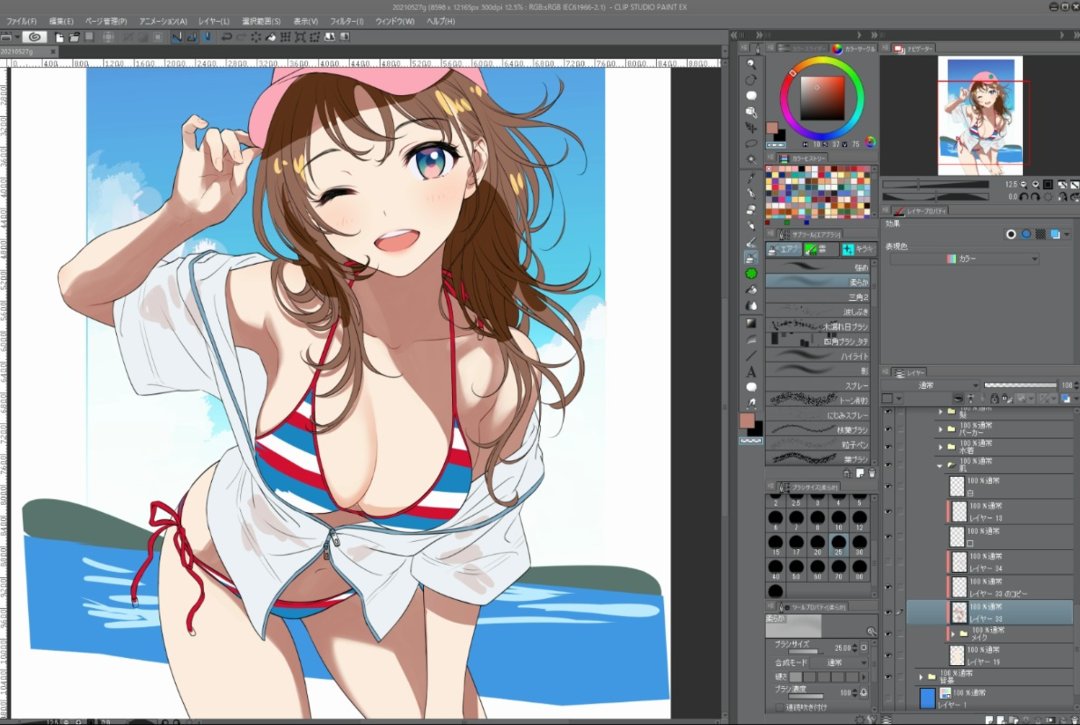Image resolution: width=1080 pixels, height=725 pixels.
Task: Choose the 強め airbrush sub tool
Action: click(818, 266)
